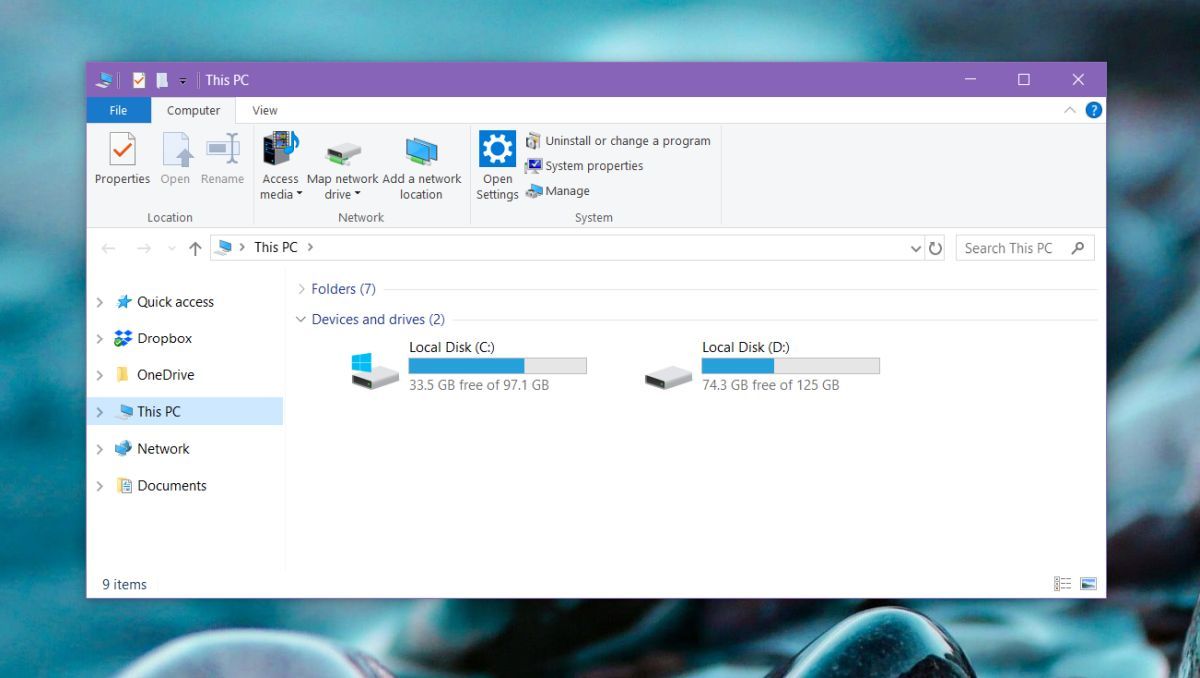Refresh This PC with the refresh button

click(x=936, y=247)
